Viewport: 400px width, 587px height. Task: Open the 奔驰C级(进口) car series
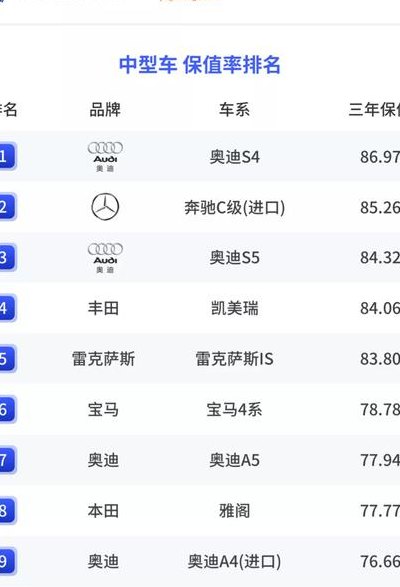tap(234, 207)
